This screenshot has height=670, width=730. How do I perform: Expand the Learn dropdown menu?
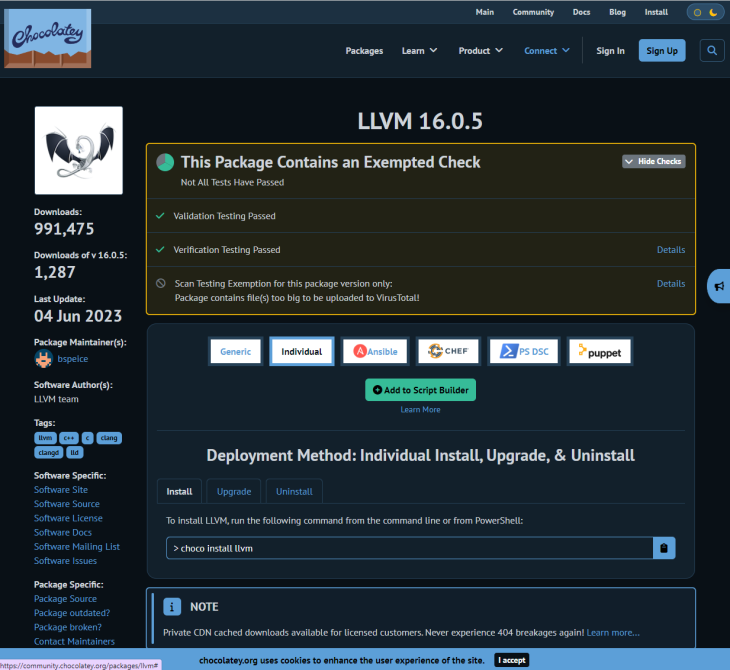click(419, 50)
